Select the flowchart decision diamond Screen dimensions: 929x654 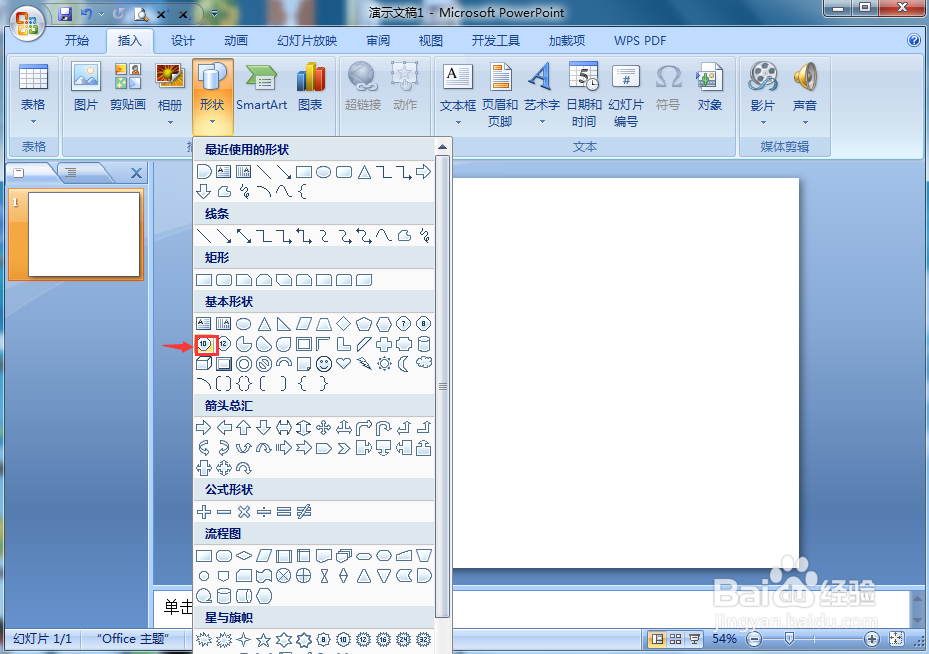(x=244, y=556)
